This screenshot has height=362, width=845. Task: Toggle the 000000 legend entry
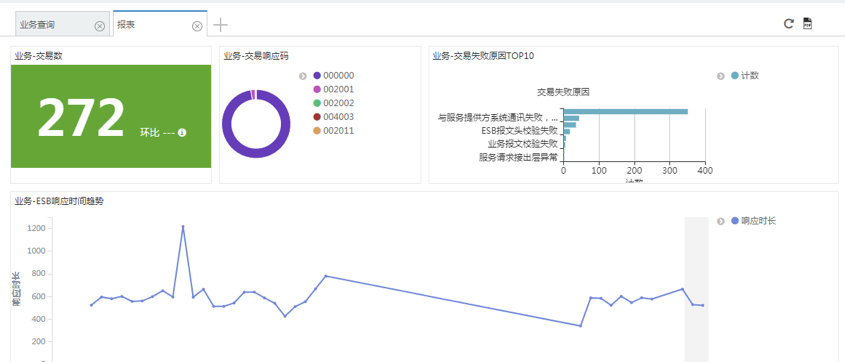click(x=334, y=76)
